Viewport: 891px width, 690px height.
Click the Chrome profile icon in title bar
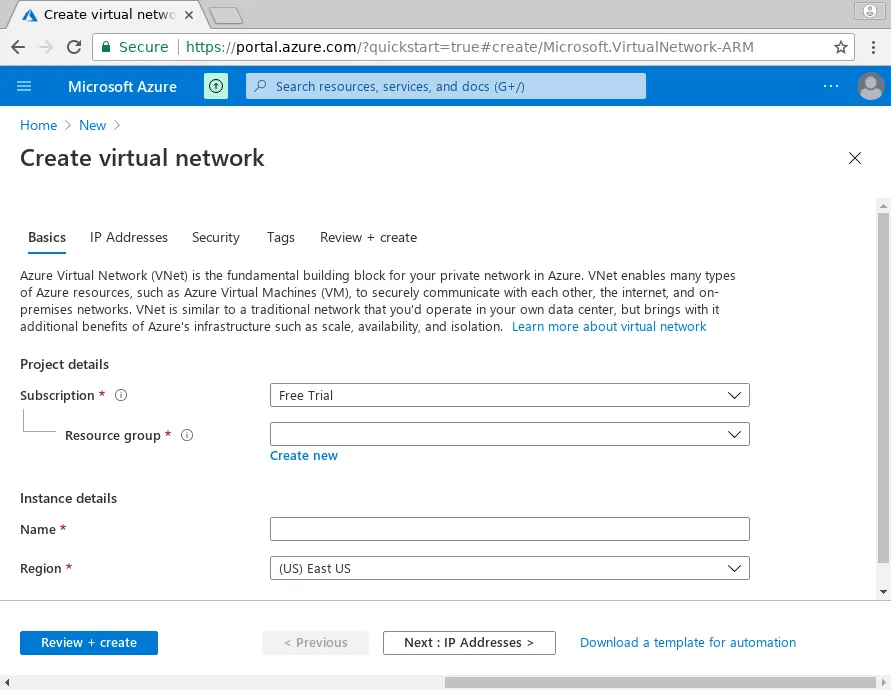(870, 11)
